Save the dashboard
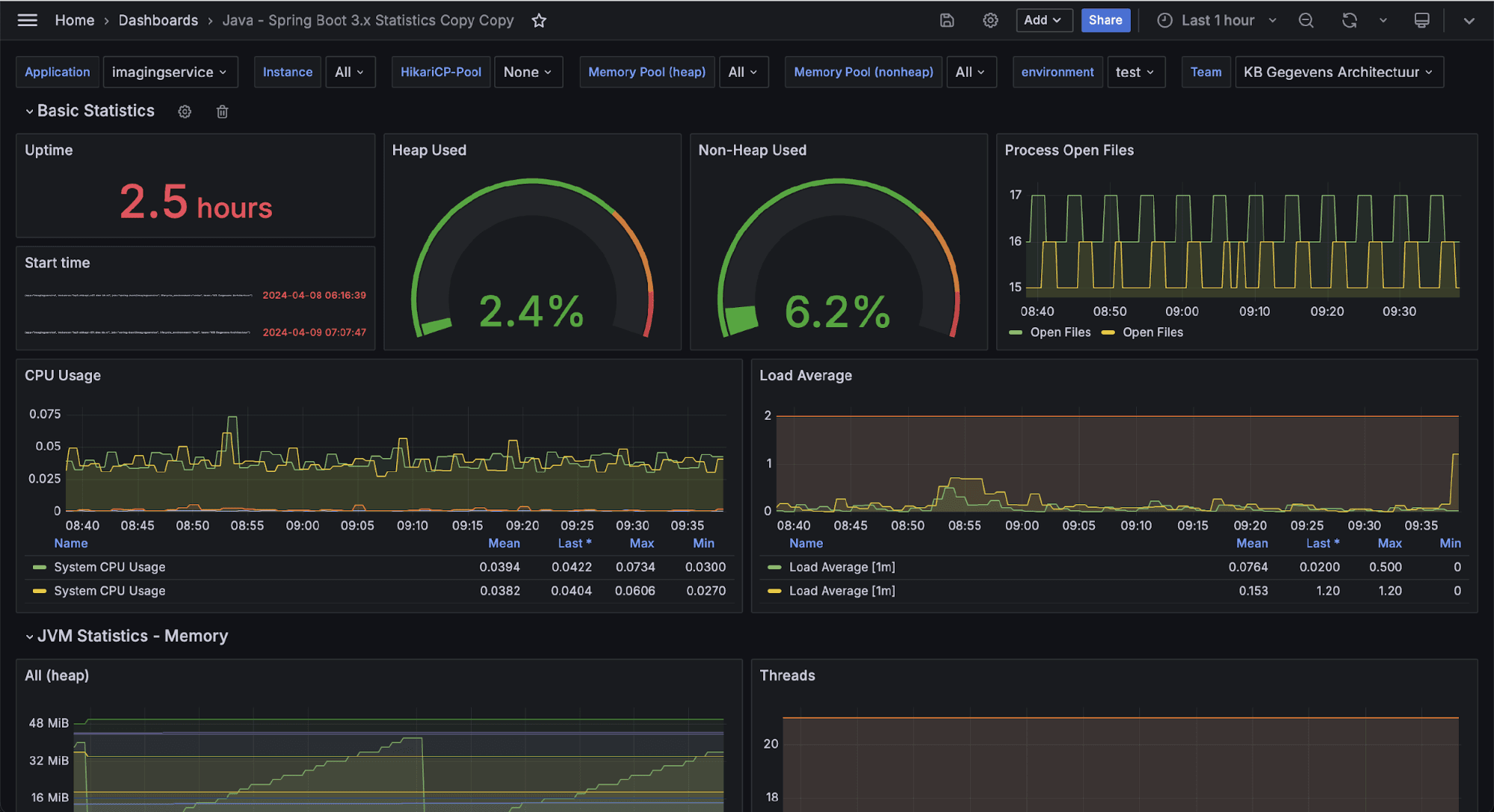This screenshot has height=812, width=1494. point(946,20)
